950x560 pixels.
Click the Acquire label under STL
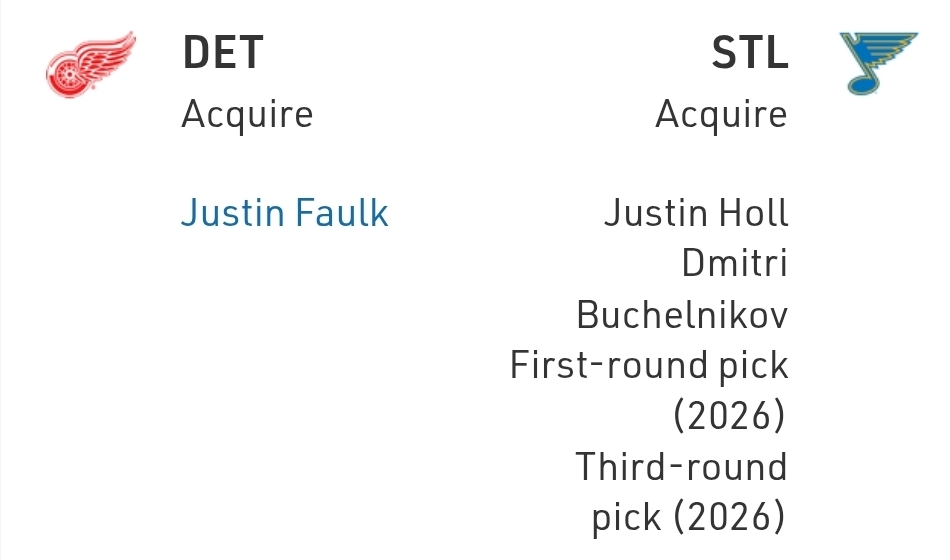point(721,115)
